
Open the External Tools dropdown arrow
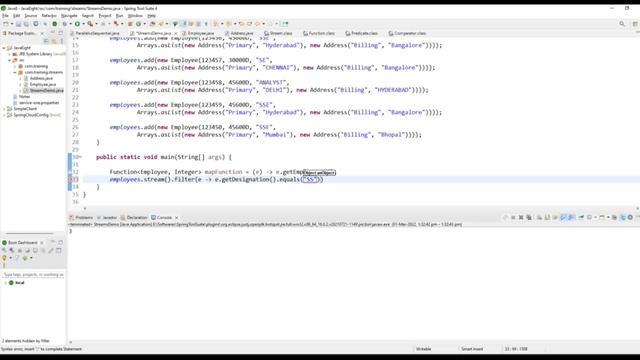click(x=96, y=24)
